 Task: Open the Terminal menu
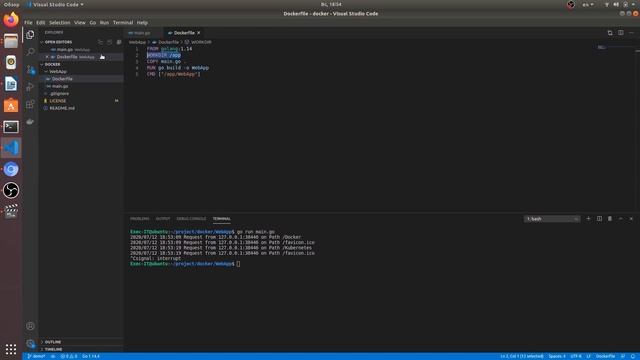(123, 22)
